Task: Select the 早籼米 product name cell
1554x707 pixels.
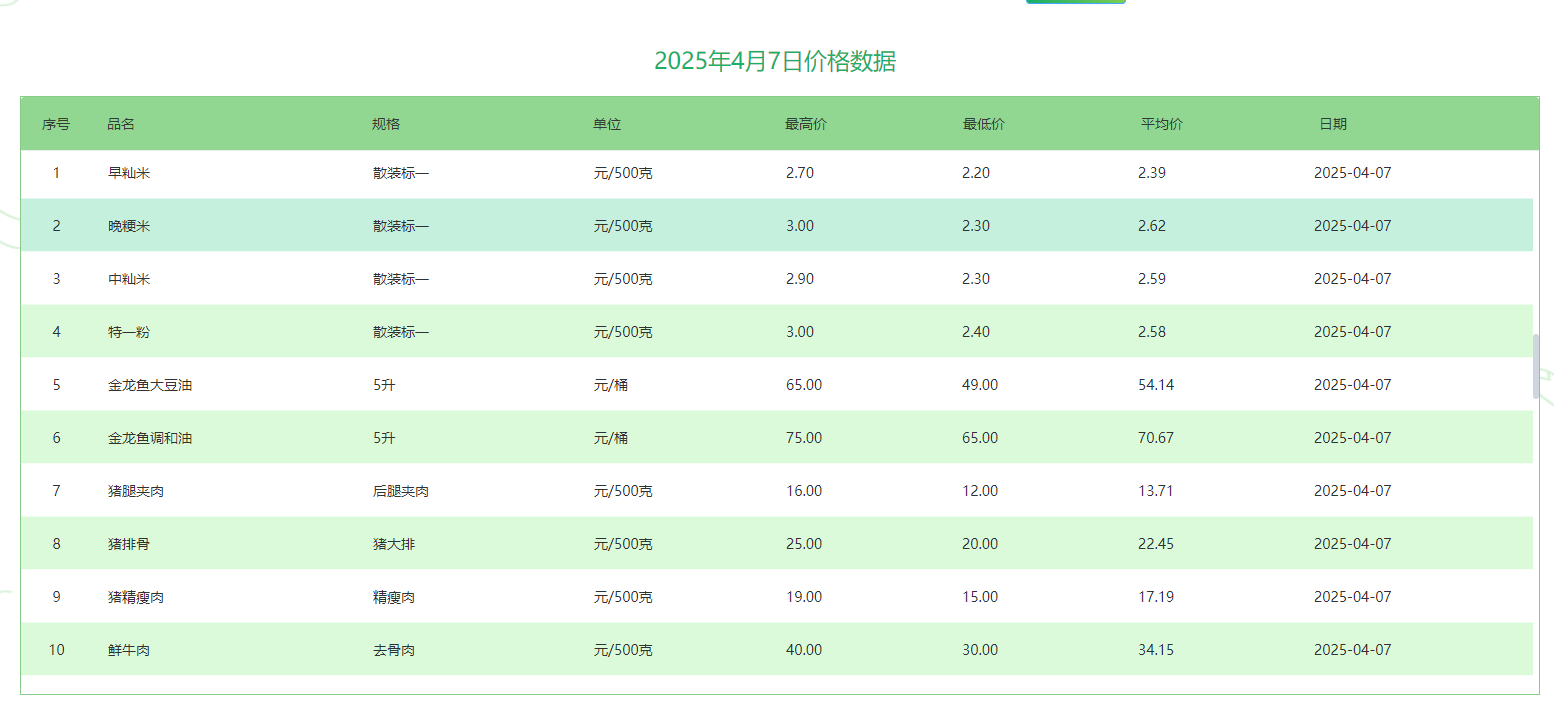Action: (129, 173)
